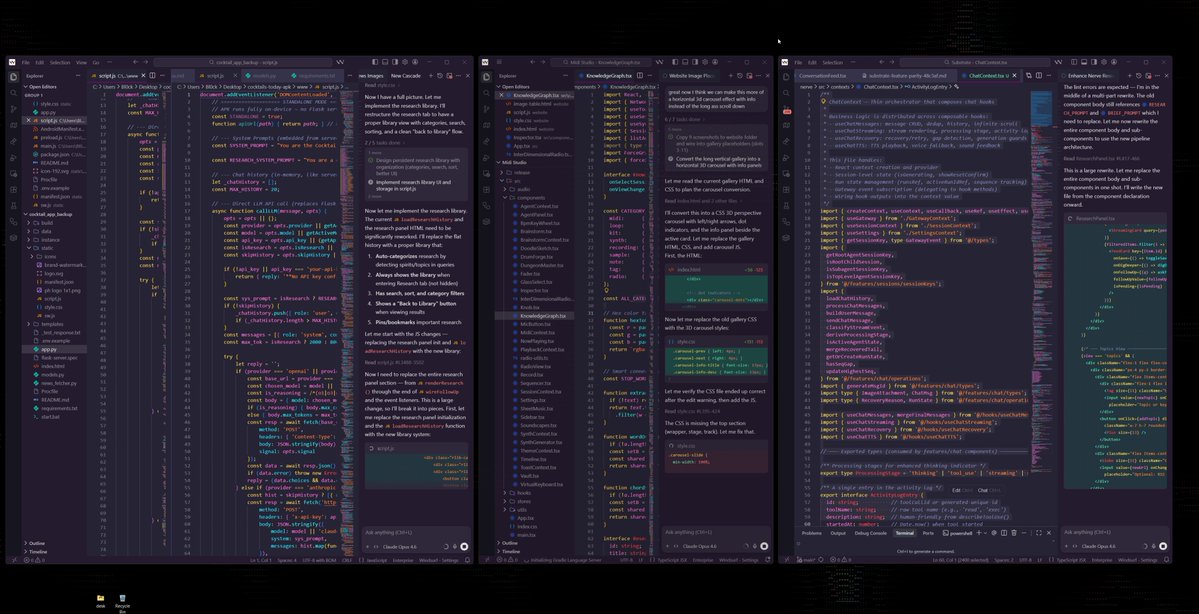The height and width of the screenshot is (614, 1199).
Task: Switch to Problems tab in Substrate bottom panel
Action: pyautogui.click(x=811, y=533)
